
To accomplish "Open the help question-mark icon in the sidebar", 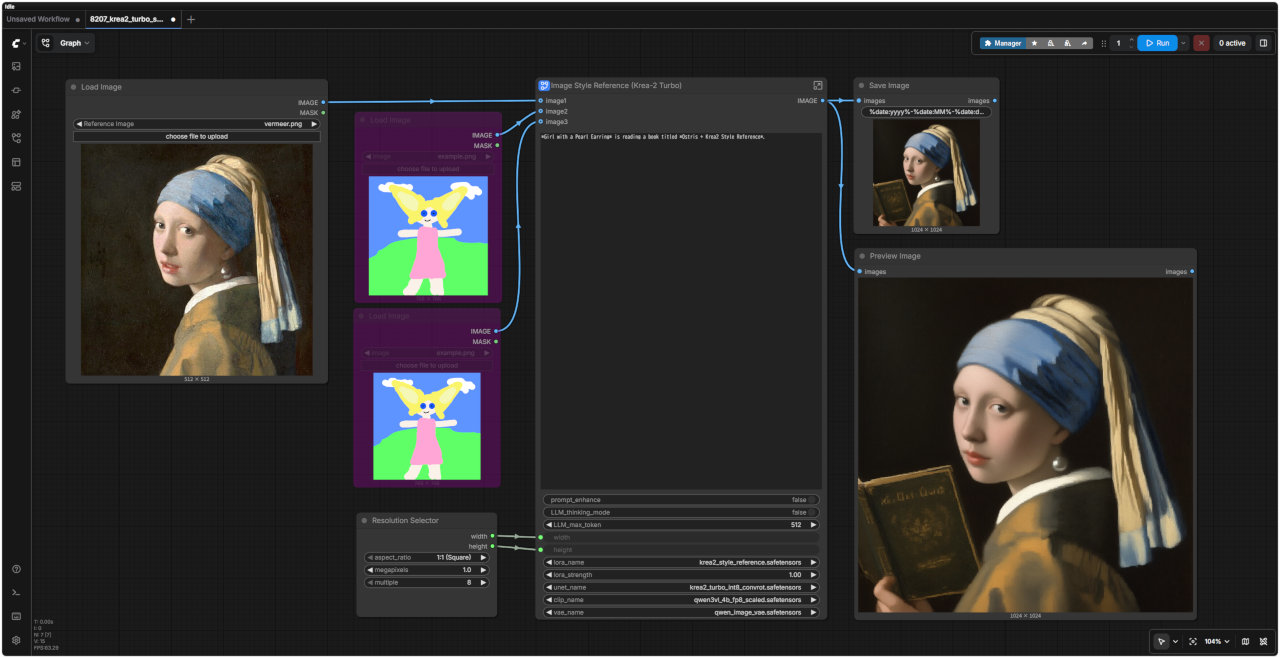I will 16,569.
